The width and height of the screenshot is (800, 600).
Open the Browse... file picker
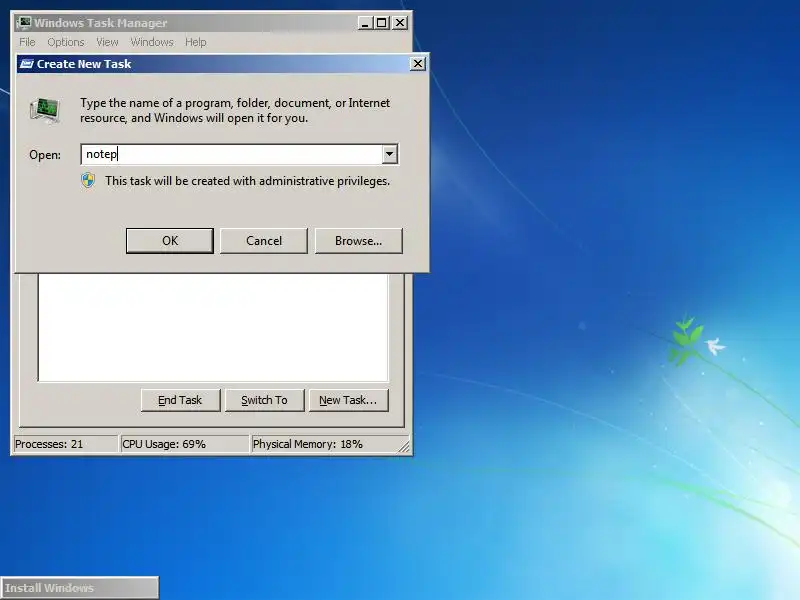(x=359, y=240)
